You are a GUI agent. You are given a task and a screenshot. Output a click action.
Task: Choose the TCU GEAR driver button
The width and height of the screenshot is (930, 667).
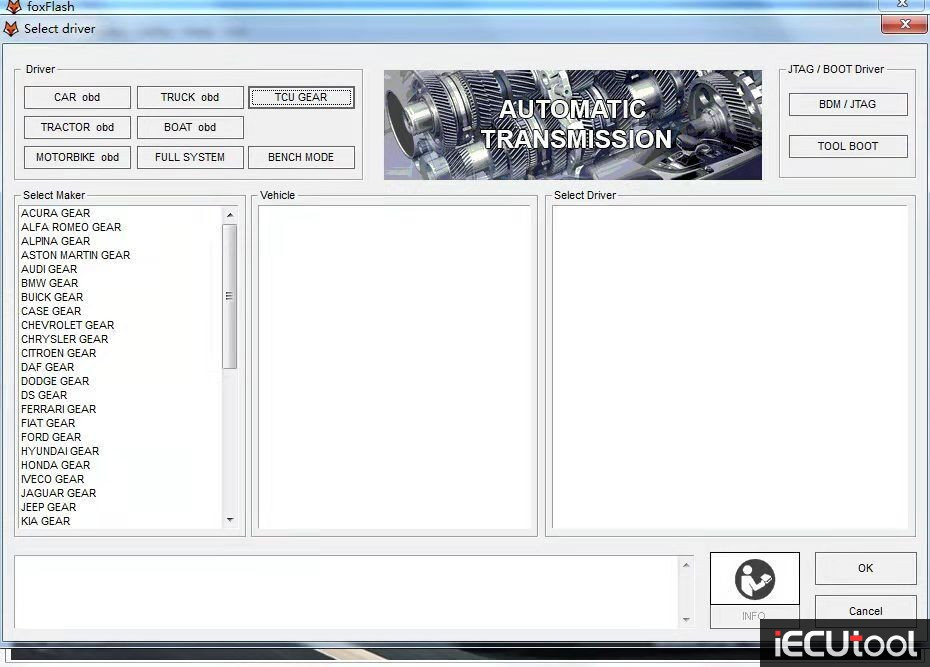(301, 97)
